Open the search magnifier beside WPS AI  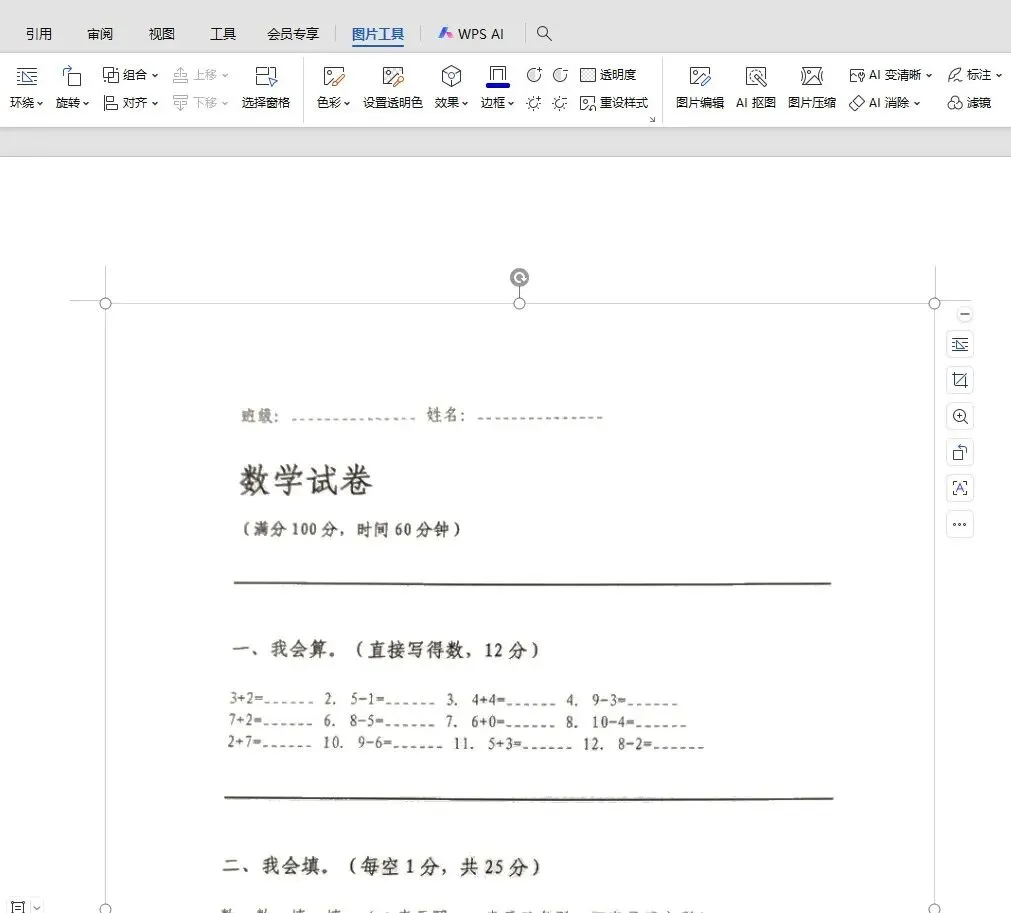pos(544,33)
